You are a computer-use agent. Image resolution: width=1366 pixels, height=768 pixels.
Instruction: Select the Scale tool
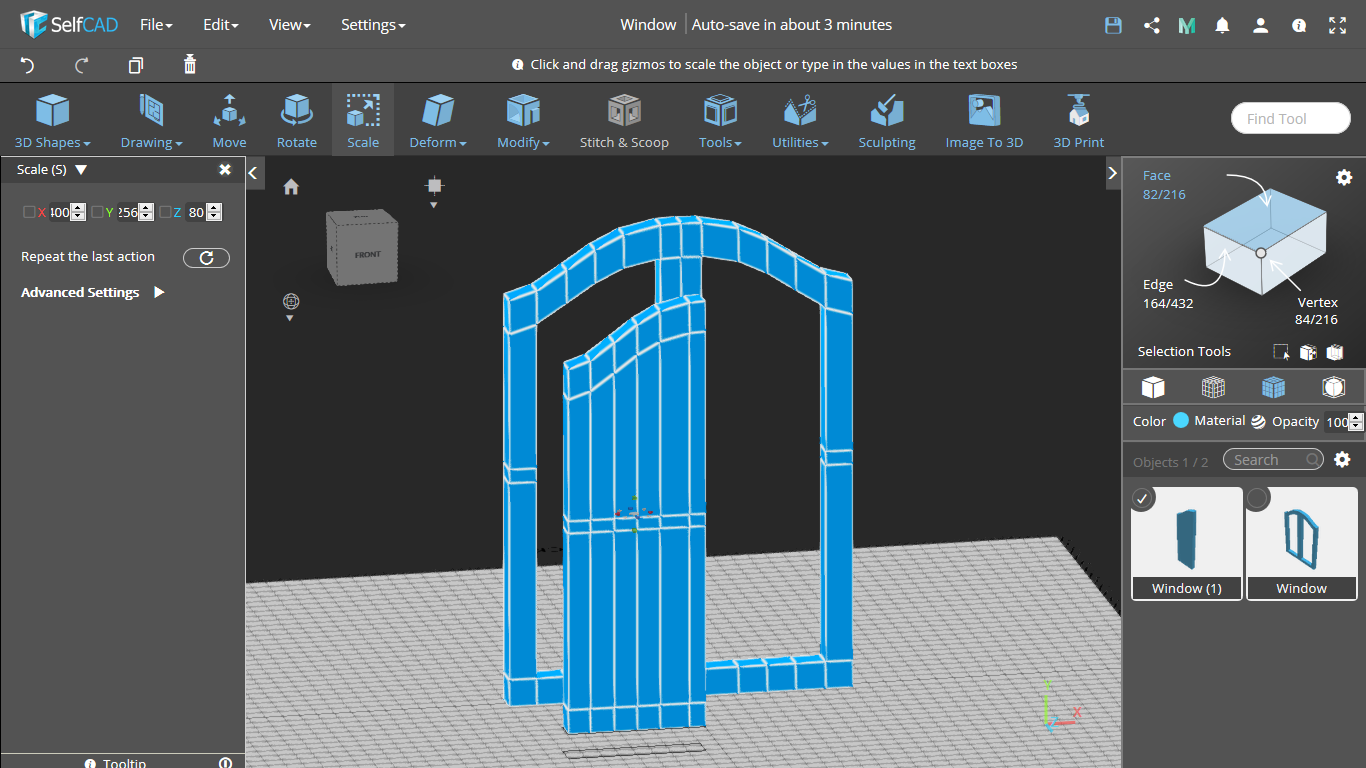[x=363, y=121]
